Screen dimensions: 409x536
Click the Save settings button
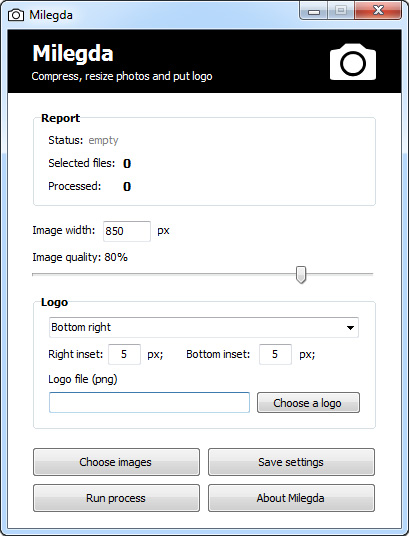click(x=291, y=462)
